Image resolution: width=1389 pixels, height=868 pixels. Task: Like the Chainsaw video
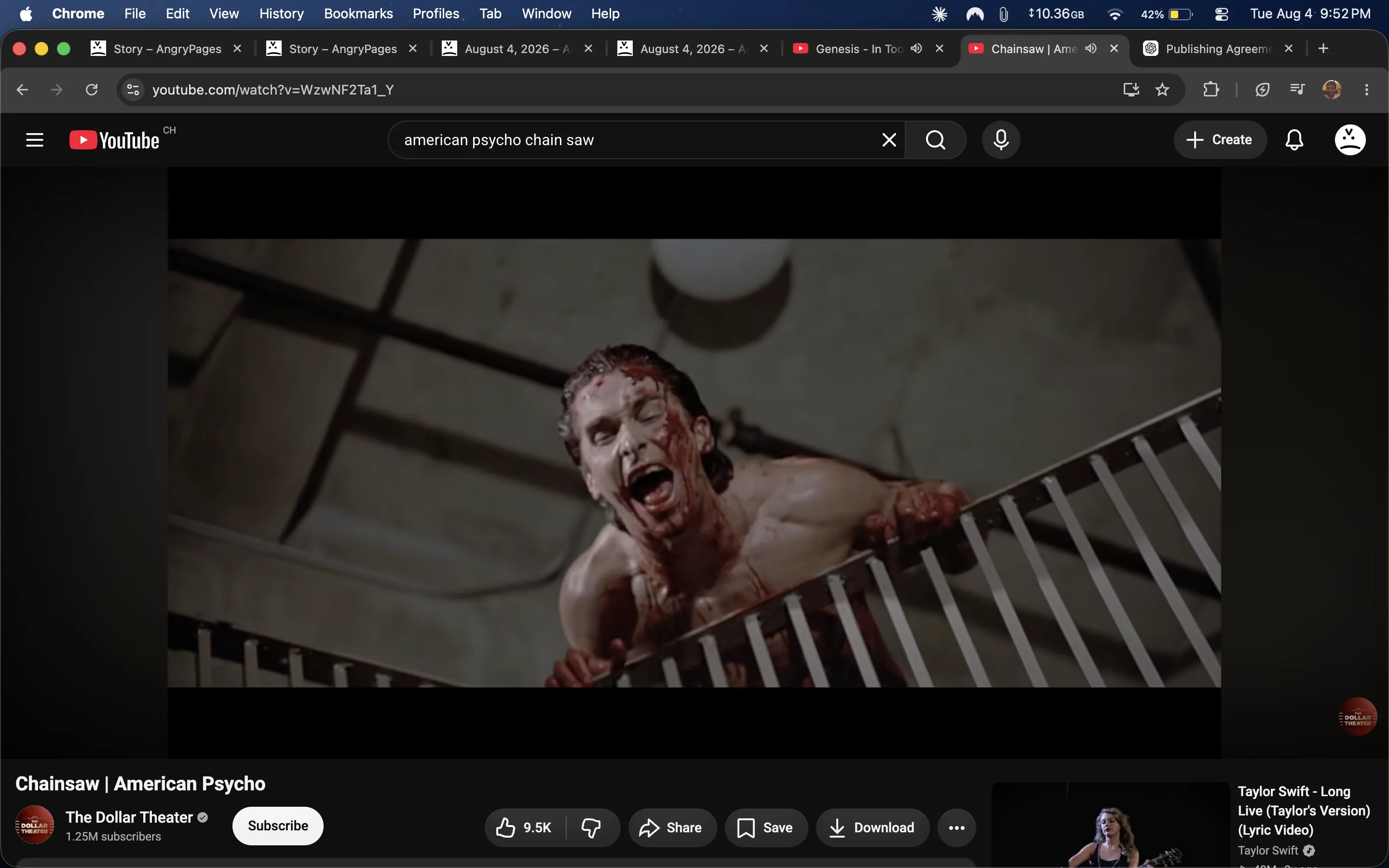pyautogui.click(x=525, y=827)
